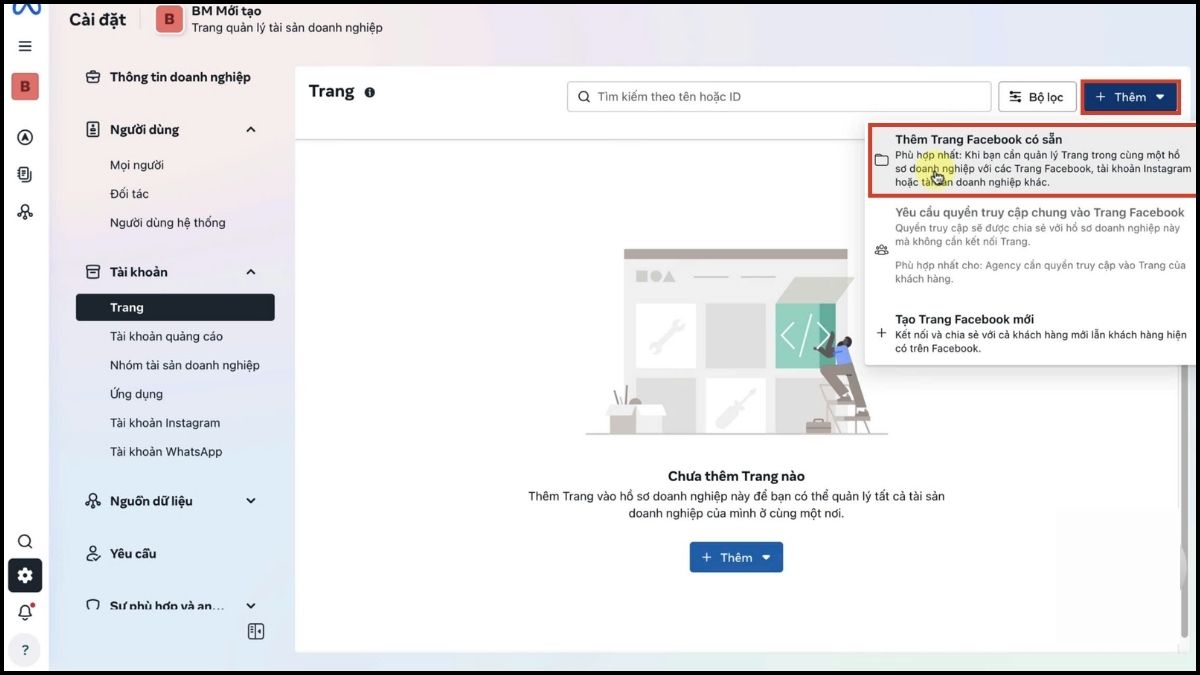Open Người dùng hệ thống
The width and height of the screenshot is (1200, 675).
pos(168,223)
